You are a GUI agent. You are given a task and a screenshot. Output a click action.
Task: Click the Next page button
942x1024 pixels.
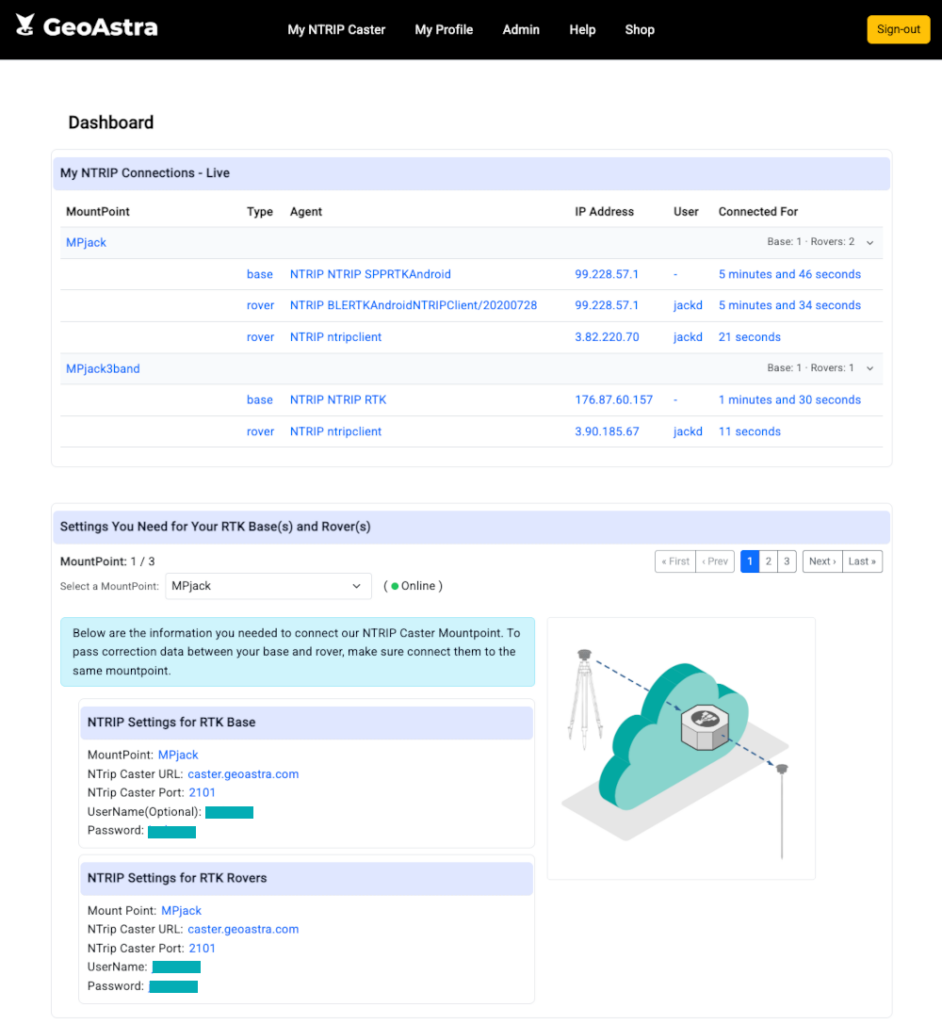pyautogui.click(x=822, y=562)
